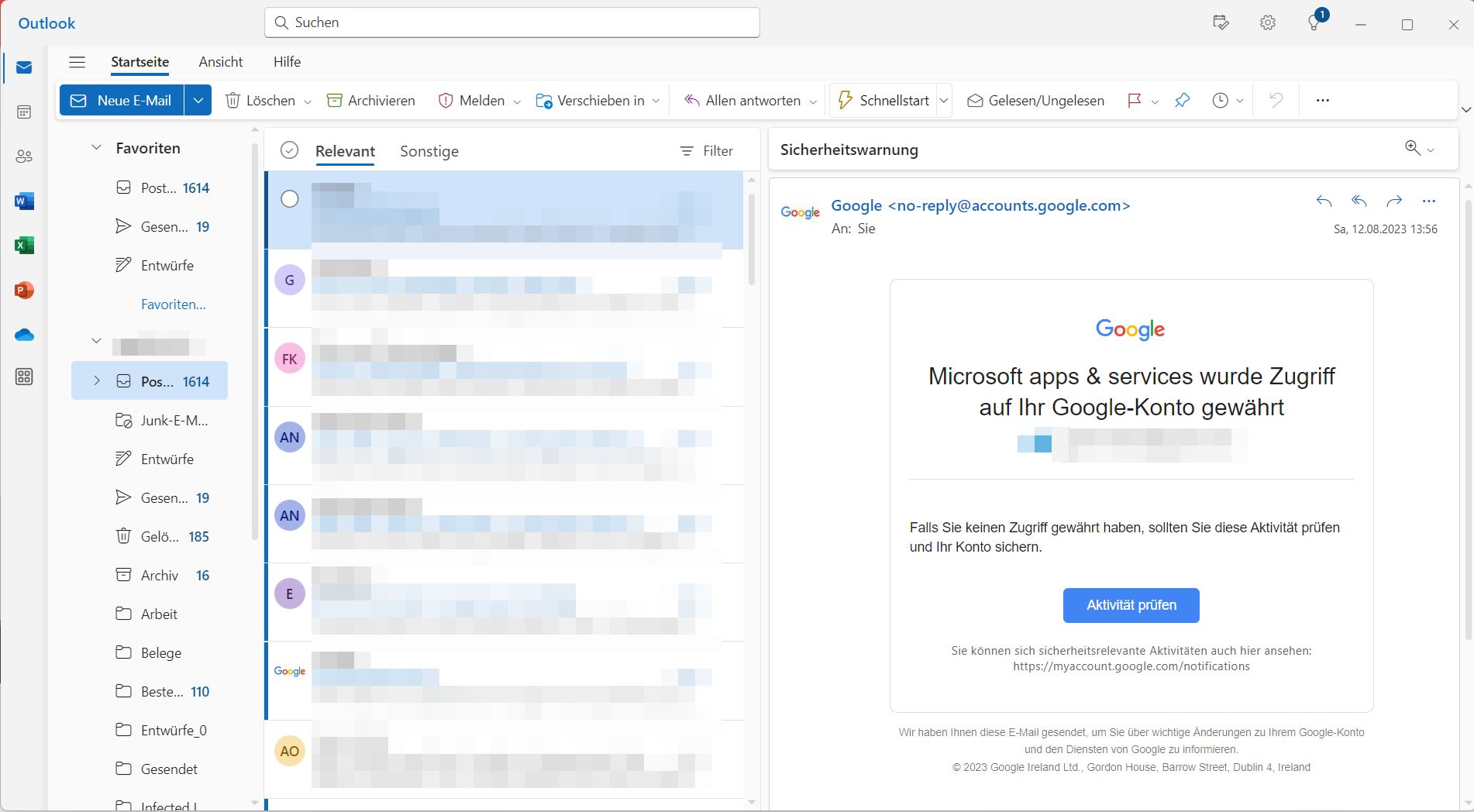The height and width of the screenshot is (812, 1474).
Task: Open more message actions ellipsis
Action: click(1429, 201)
